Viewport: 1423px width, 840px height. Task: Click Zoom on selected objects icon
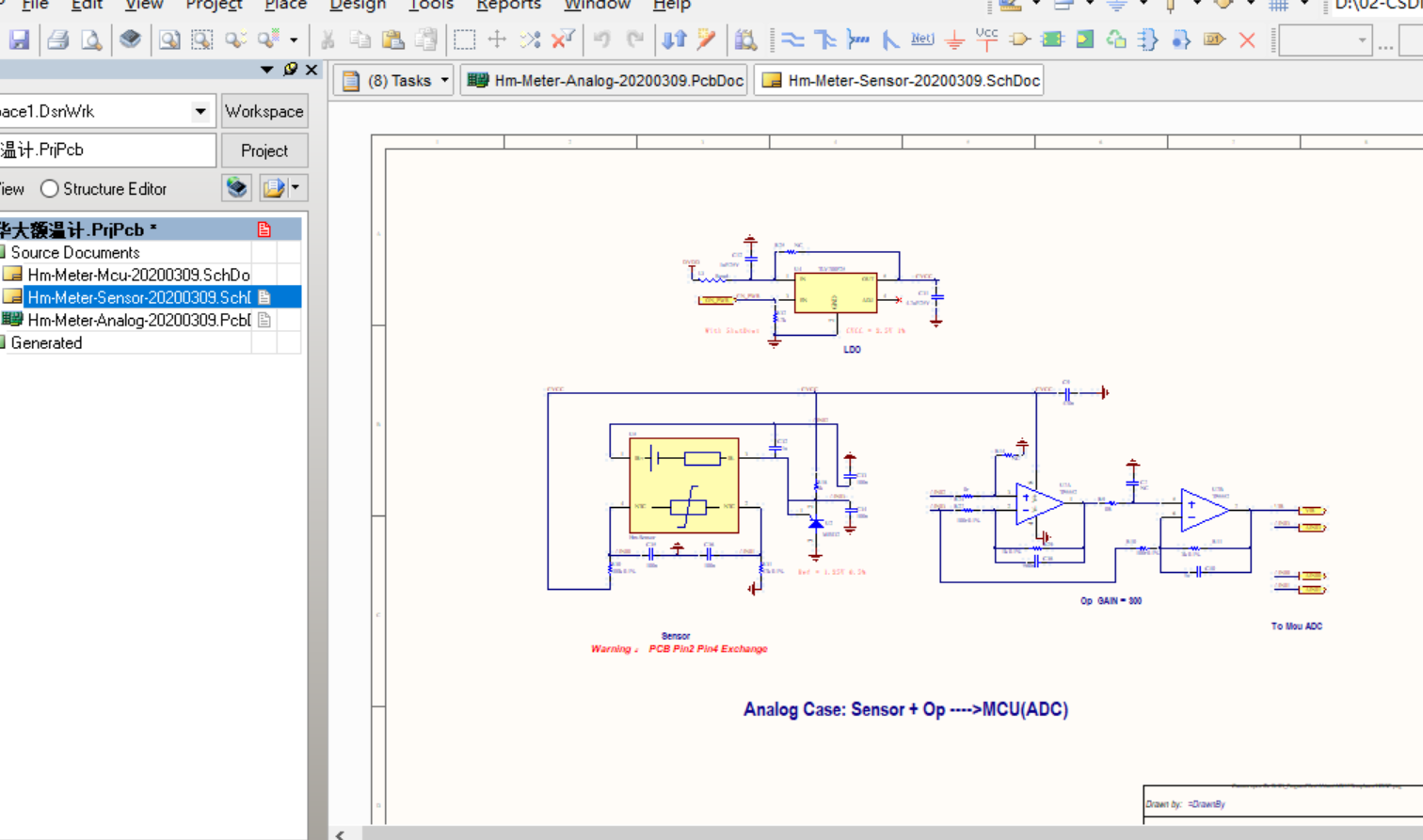point(235,40)
